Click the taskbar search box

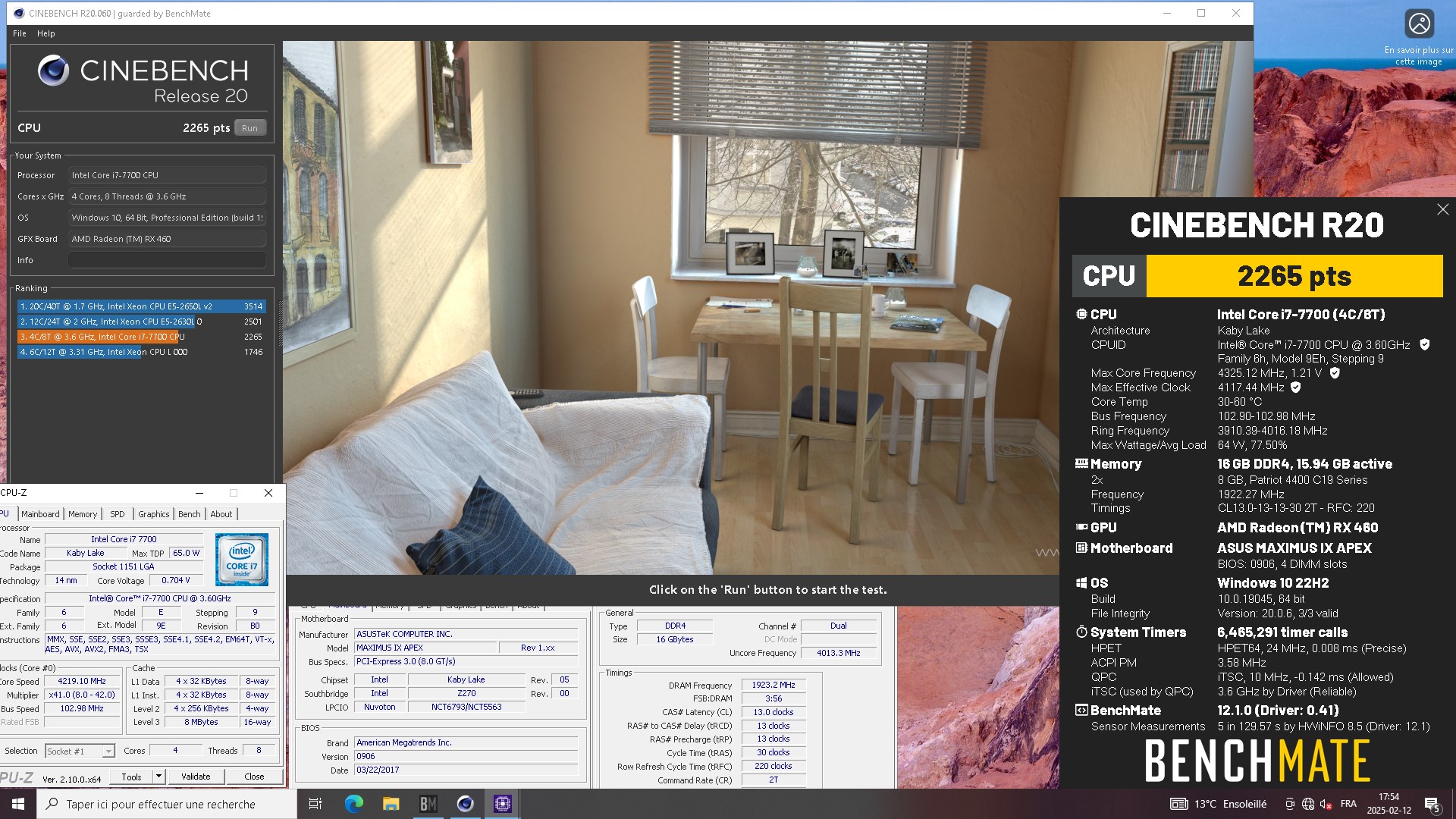pyautogui.click(x=167, y=804)
